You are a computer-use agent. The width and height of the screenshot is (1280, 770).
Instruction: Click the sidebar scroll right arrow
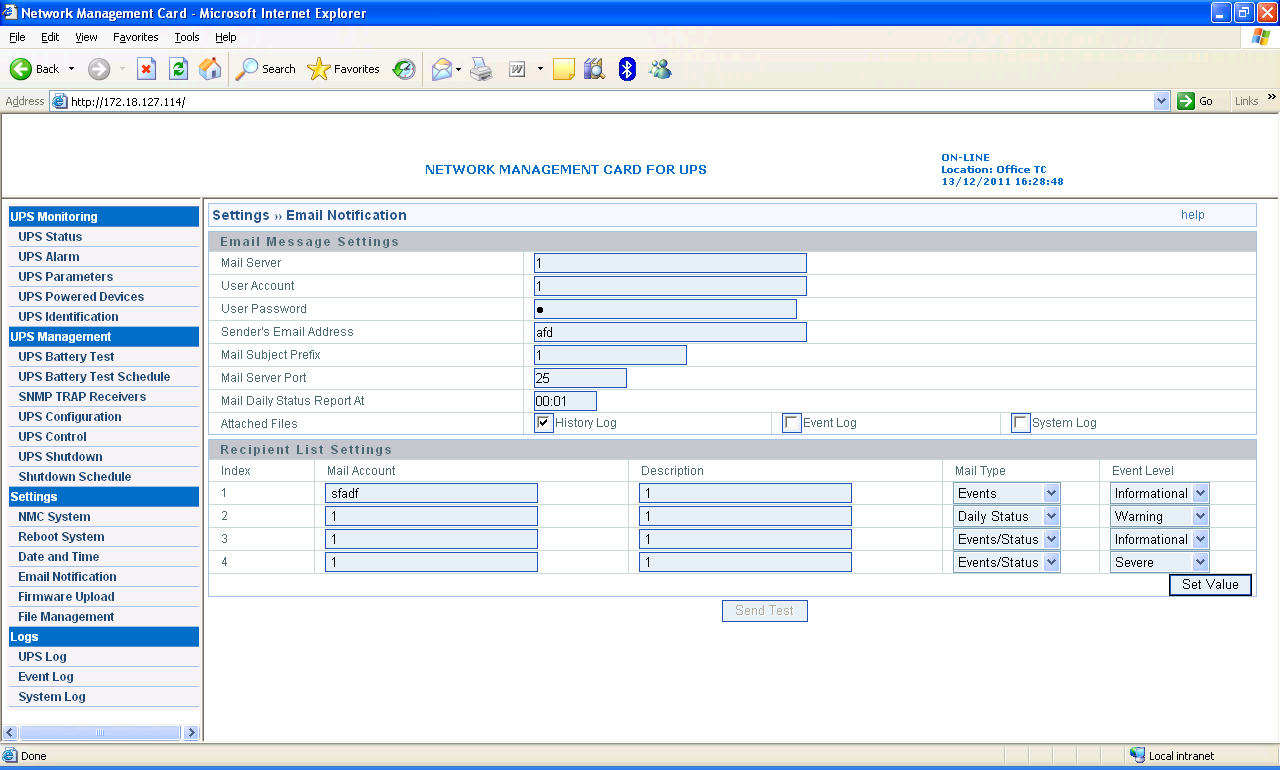click(x=191, y=733)
